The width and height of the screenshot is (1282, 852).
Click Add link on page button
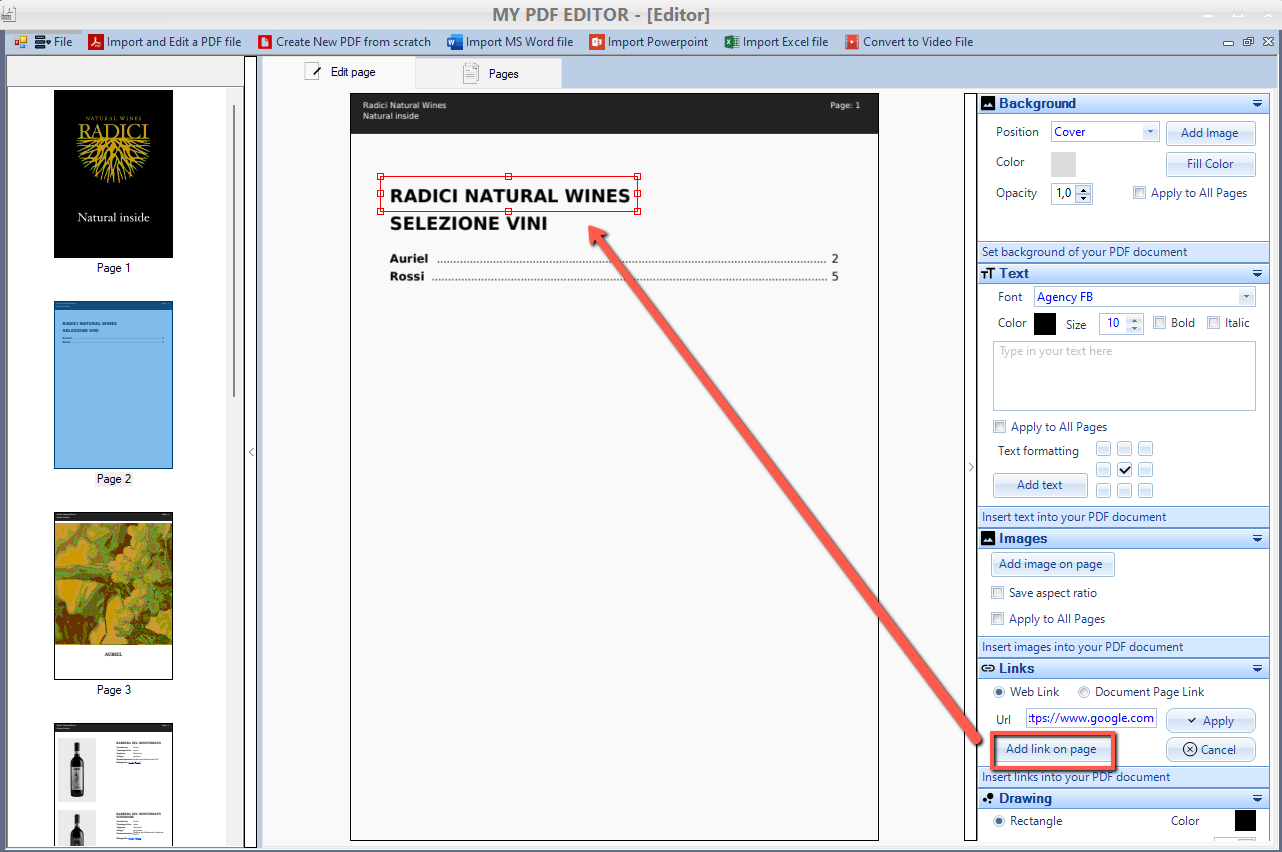click(x=1051, y=749)
